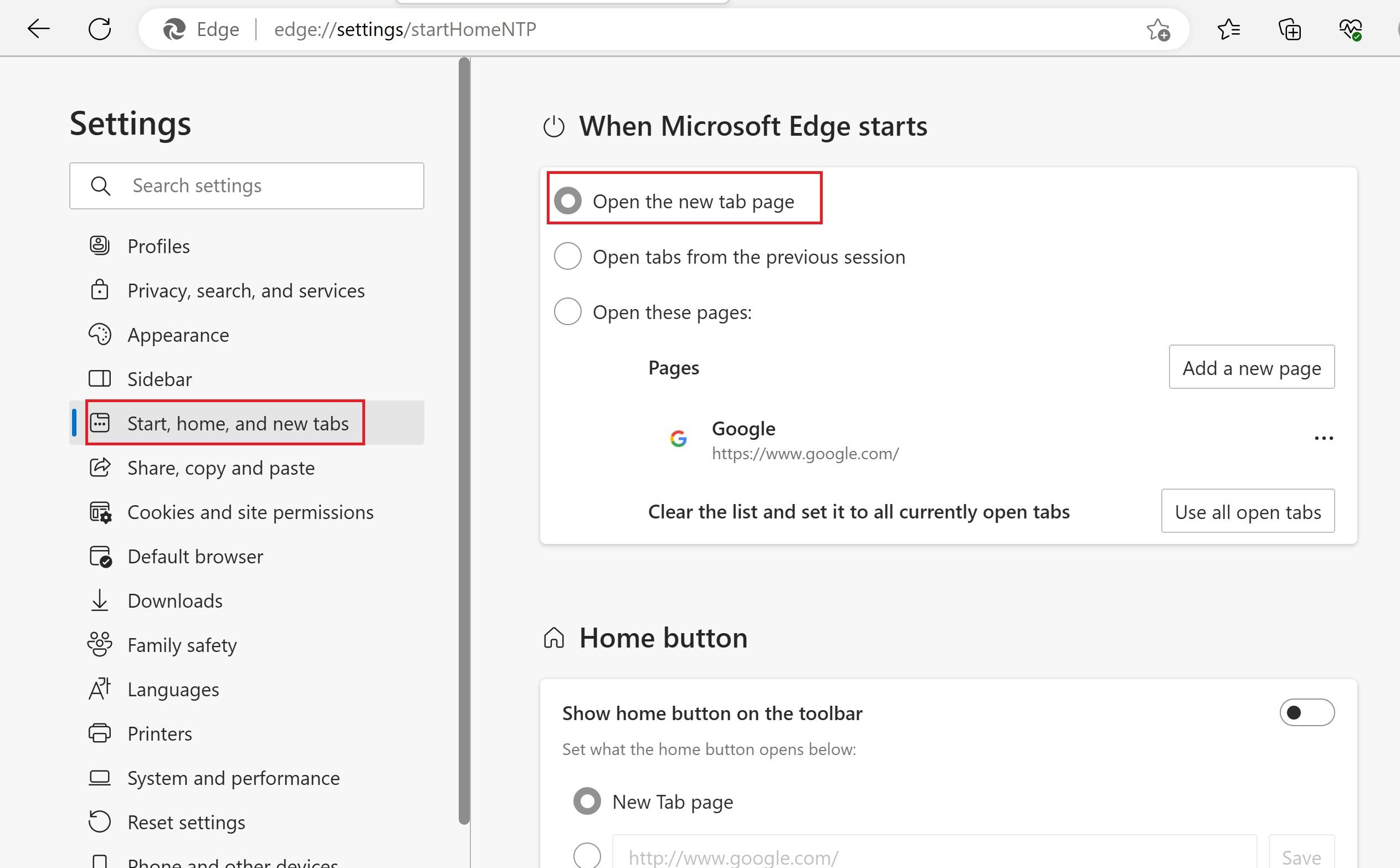Click the browser back arrow
Screen dimensions: 1400x868
pos(38,29)
